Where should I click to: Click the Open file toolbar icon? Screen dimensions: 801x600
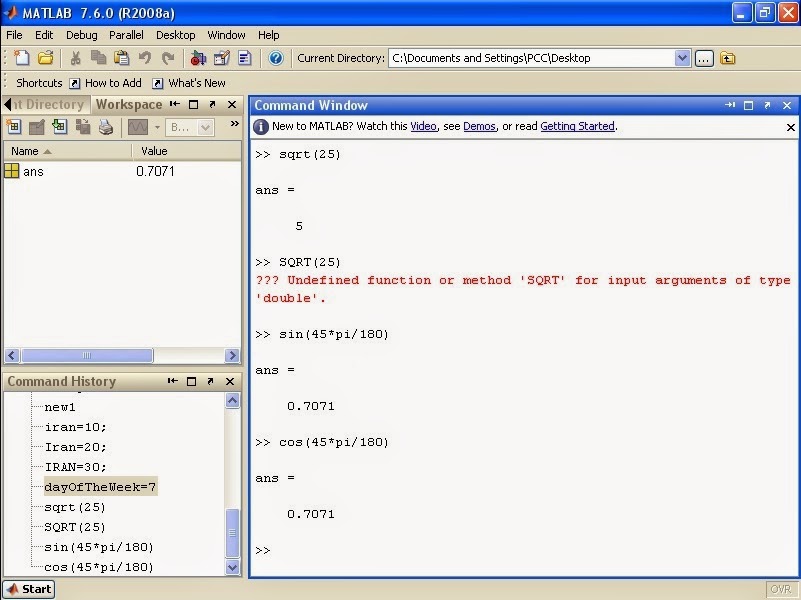tap(46, 58)
